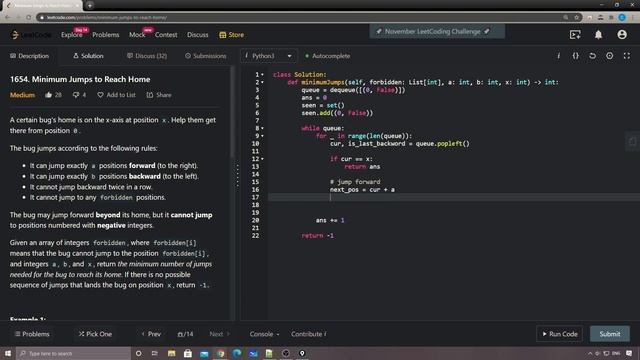Open the Windows Start menu
640x360 pixels.
[x=8, y=353]
